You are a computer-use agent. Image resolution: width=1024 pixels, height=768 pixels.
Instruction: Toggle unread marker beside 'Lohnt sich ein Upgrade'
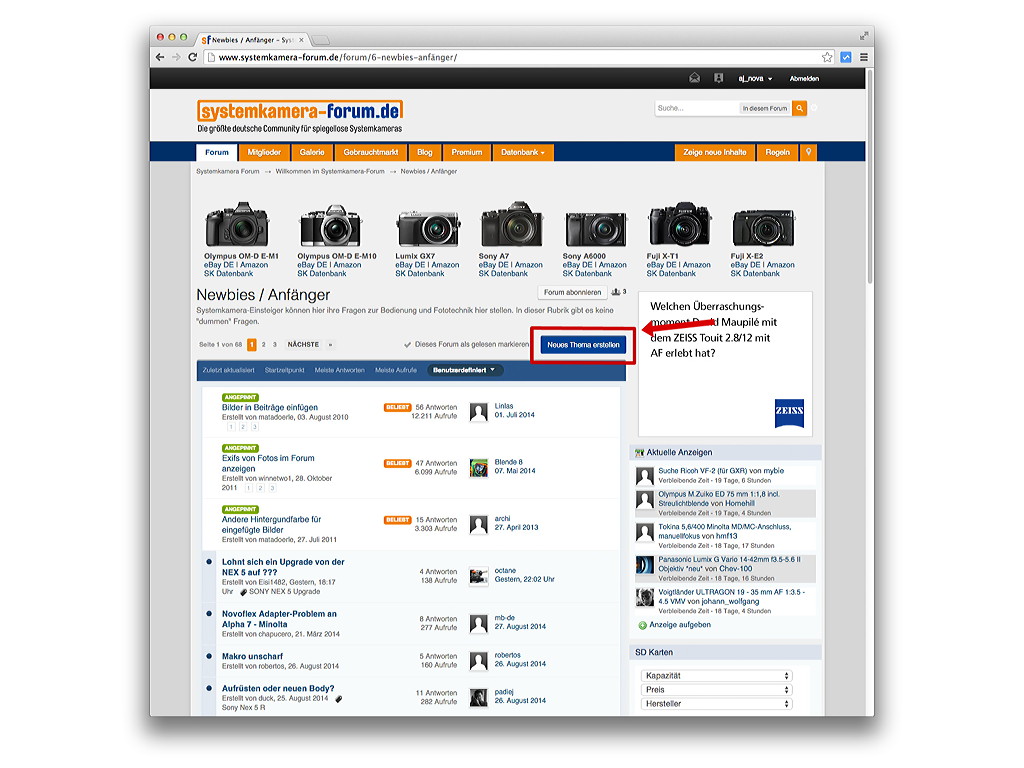pyautogui.click(x=209, y=562)
